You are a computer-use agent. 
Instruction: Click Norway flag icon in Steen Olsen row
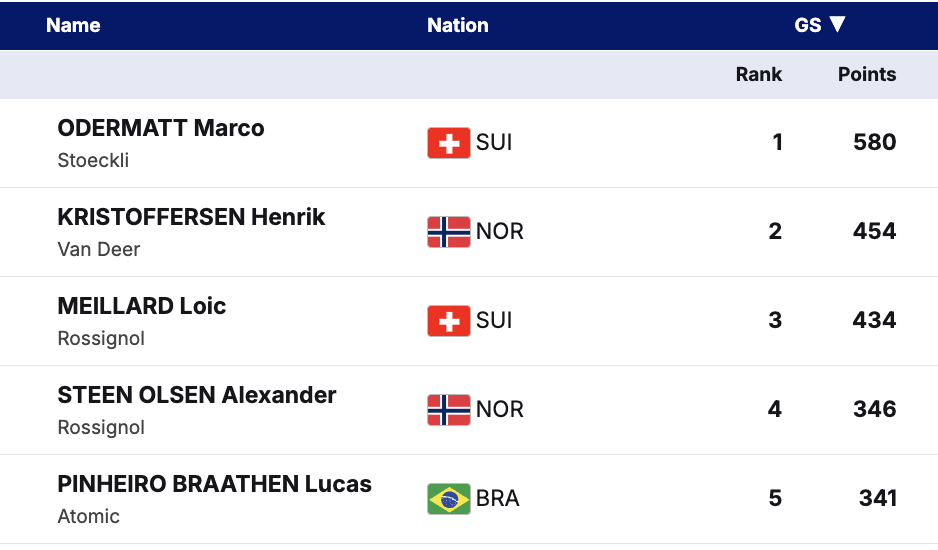pos(448,410)
